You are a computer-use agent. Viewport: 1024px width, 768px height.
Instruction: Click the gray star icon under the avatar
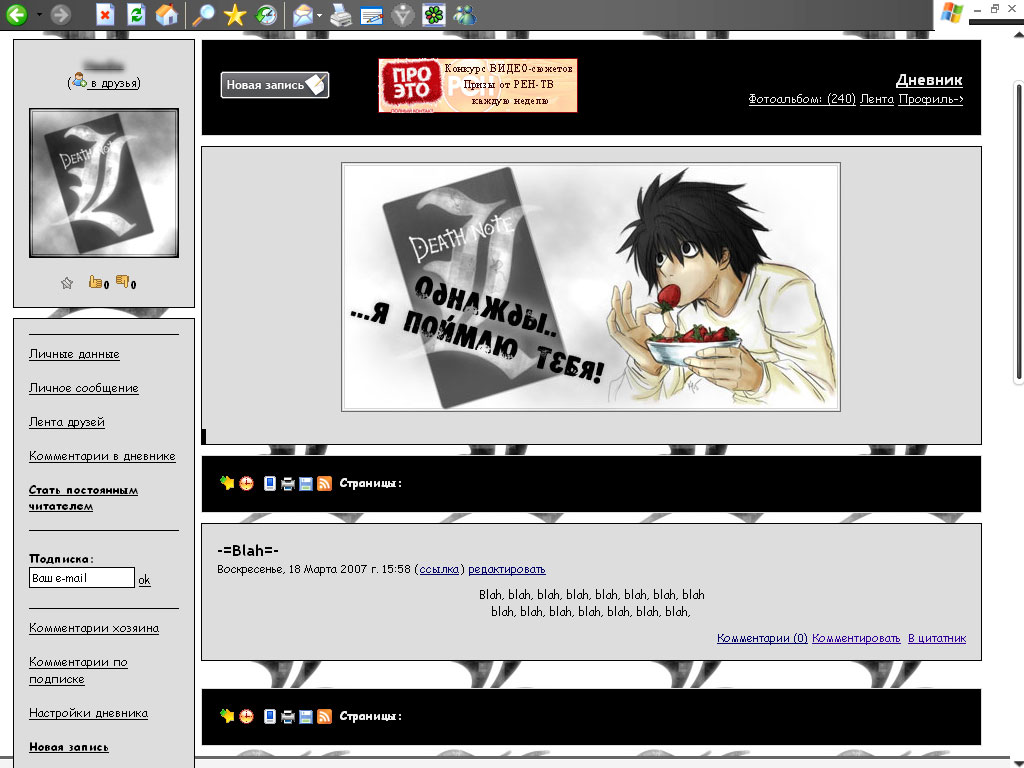(x=67, y=283)
